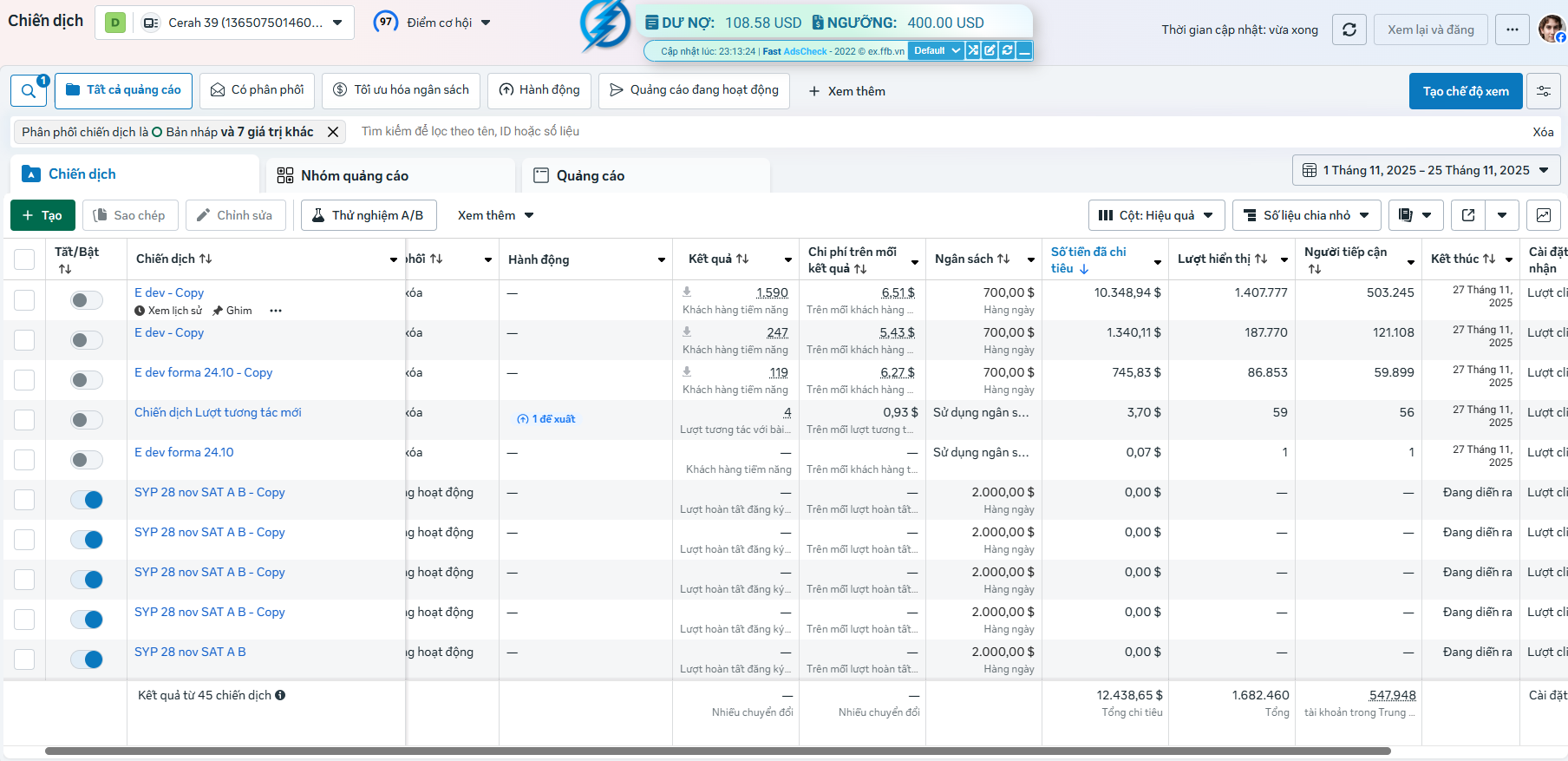Viewport: 1568px width, 761px height.
Task: Open the profile avatar menu
Action: pyautogui.click(x=1551, y=29)
